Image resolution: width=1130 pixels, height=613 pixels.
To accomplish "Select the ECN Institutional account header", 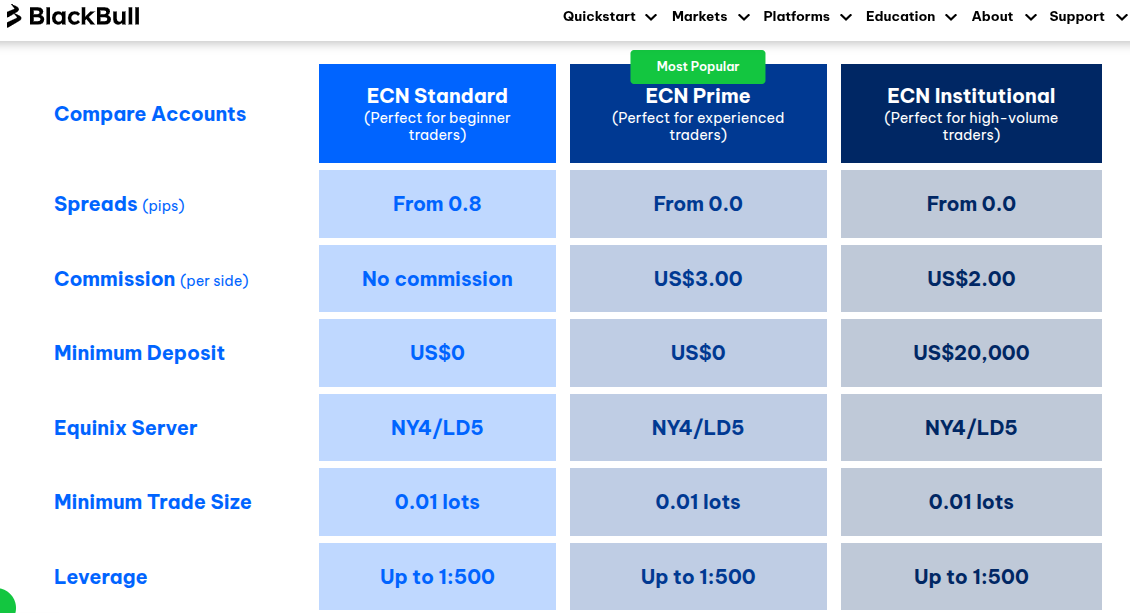I will coord(970,113).
